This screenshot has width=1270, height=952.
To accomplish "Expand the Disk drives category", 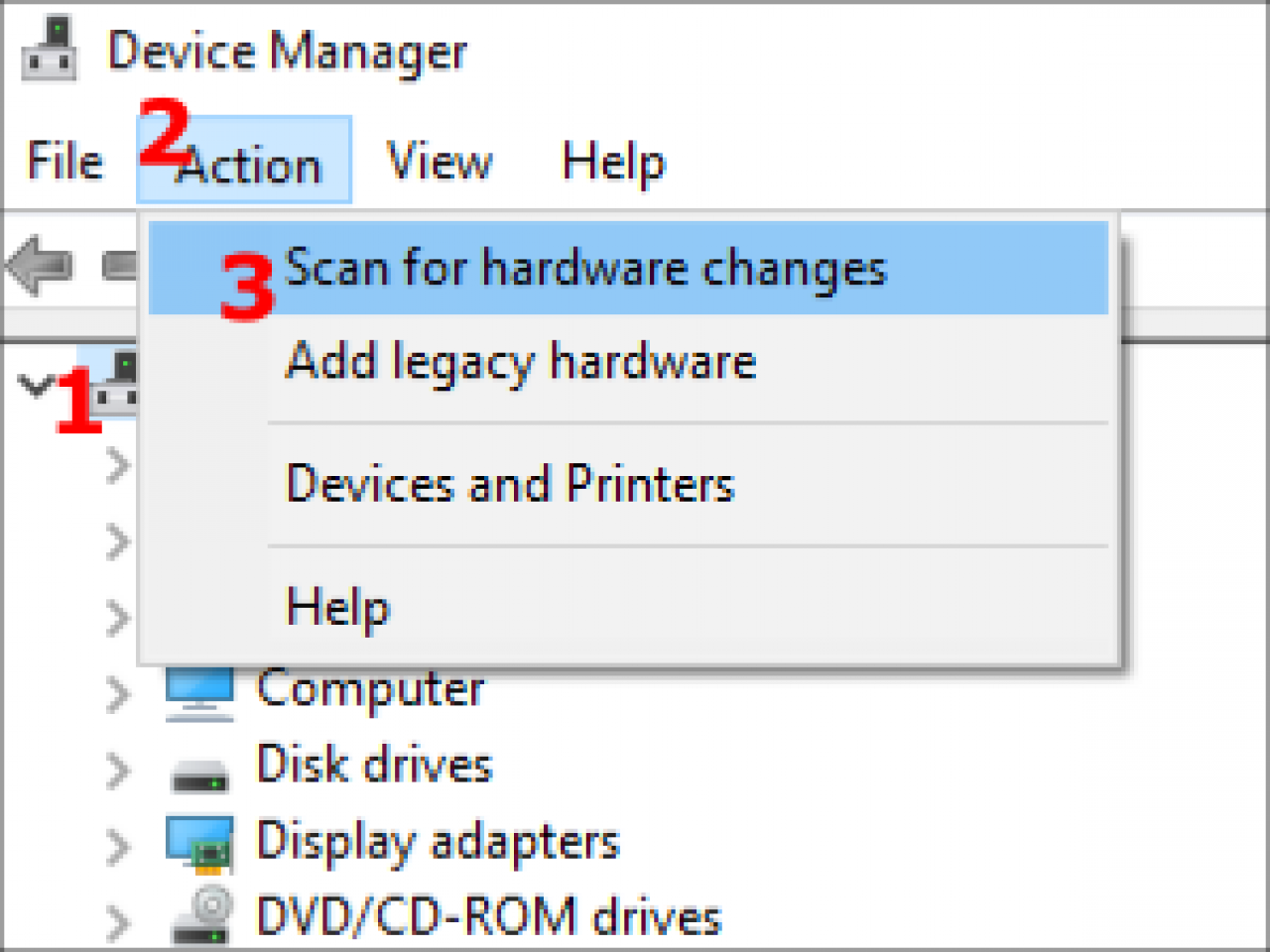I will [x=116, y=771].
